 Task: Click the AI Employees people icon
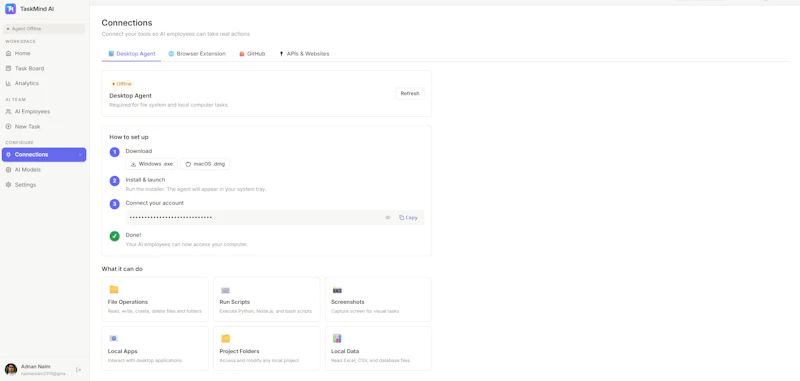coord(8,111)
